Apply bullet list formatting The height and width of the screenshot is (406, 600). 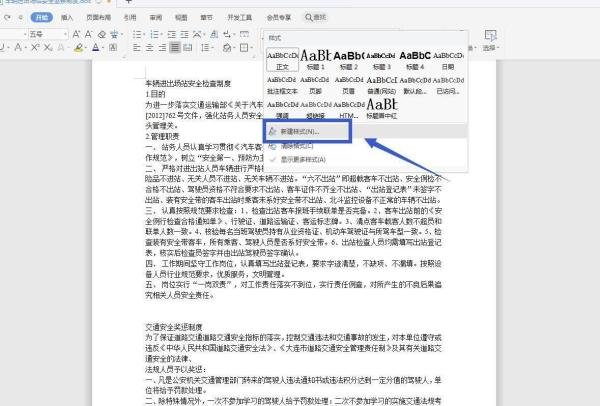[x=137, y=34]
